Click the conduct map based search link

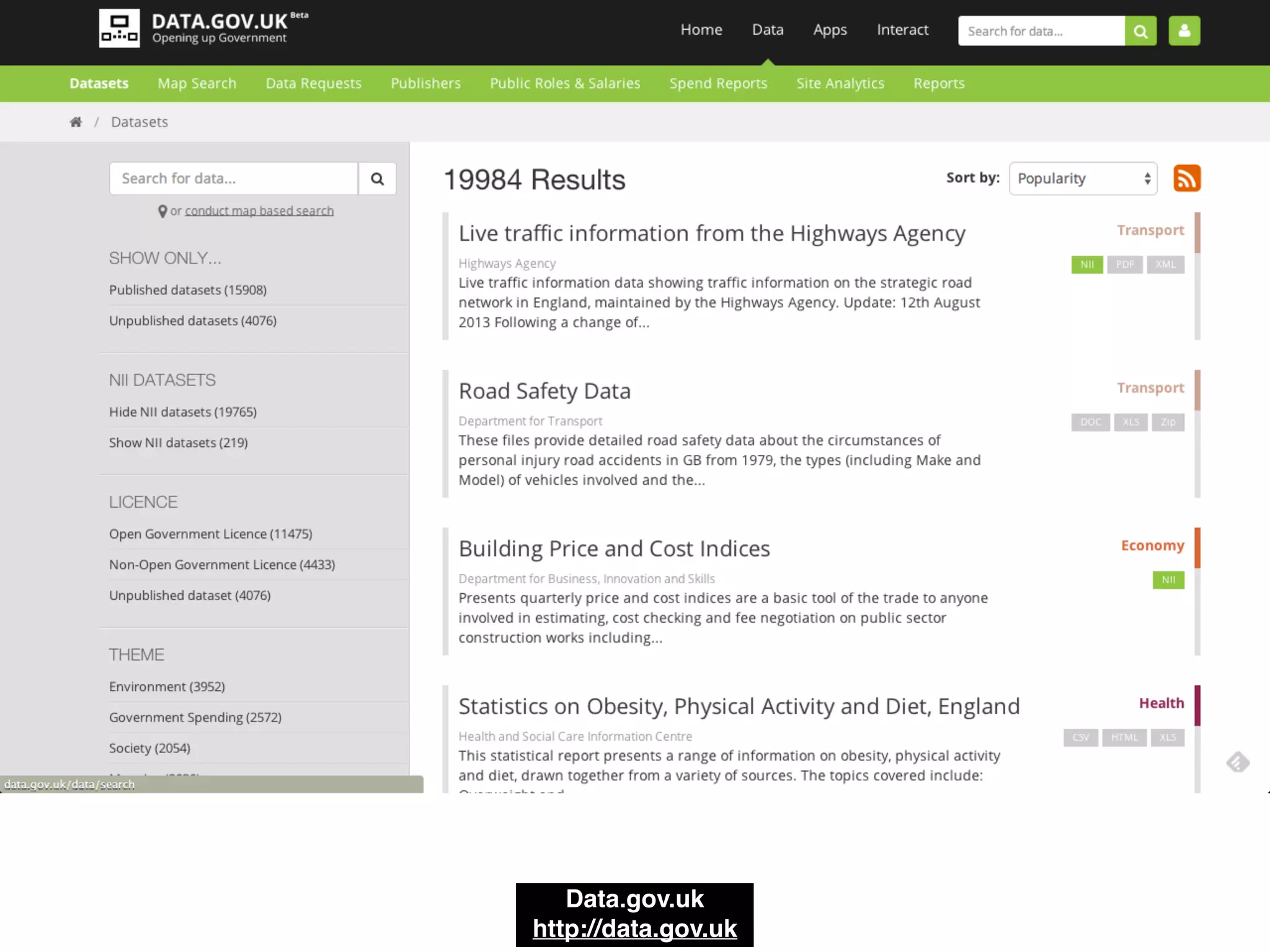click(259, 211)
